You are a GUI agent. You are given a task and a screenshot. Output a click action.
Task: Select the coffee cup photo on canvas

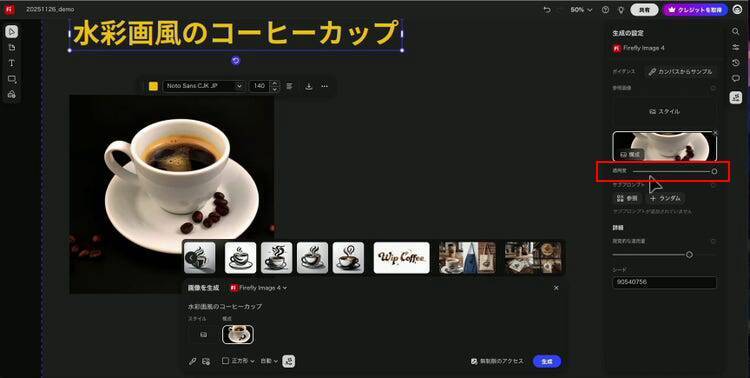(172, 194)
